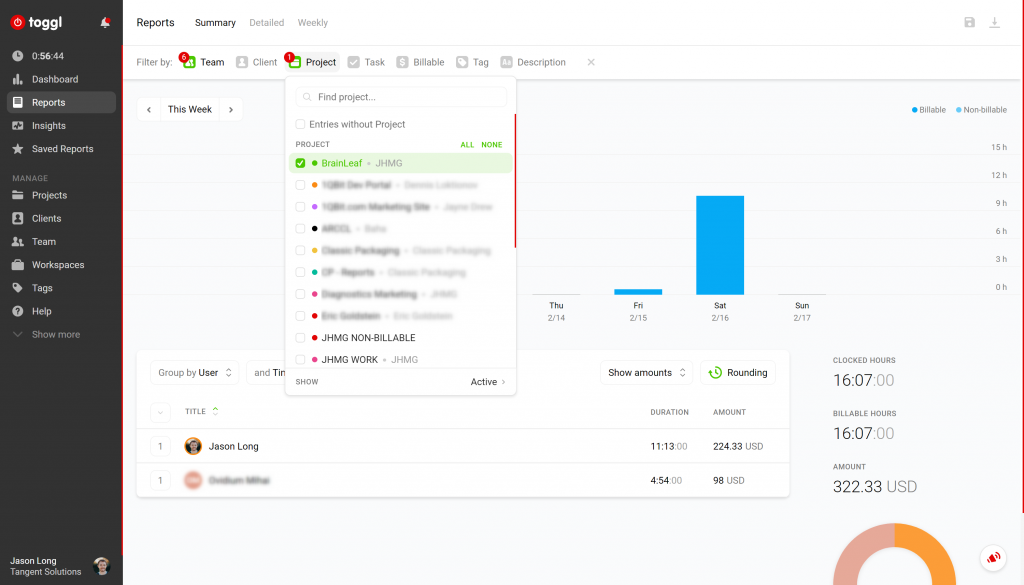1024x585 pixels.
Task: Expand all rows with header chevron
Action: pyautogui.click(x=160, y=412)
